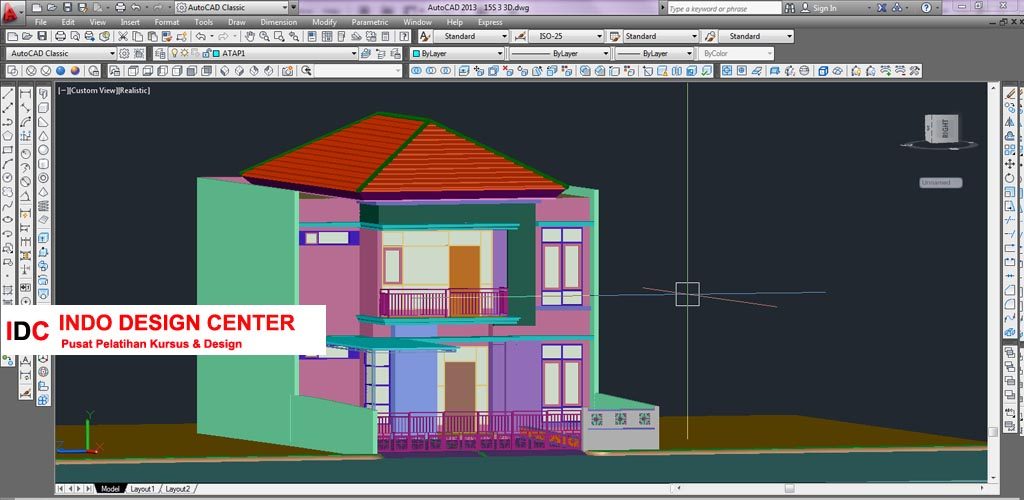Open Layer Properties Manager icon

(160, 54)
